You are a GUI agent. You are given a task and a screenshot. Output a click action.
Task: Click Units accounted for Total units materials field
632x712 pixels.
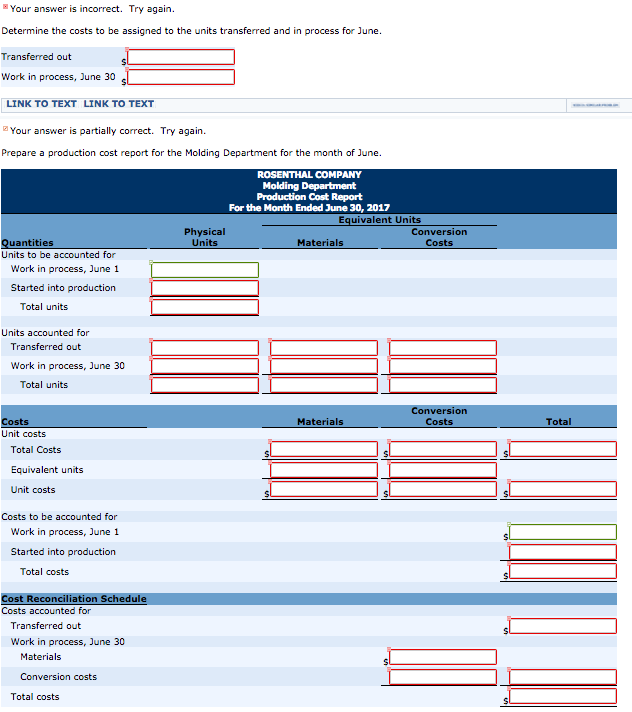pos(324,385)
